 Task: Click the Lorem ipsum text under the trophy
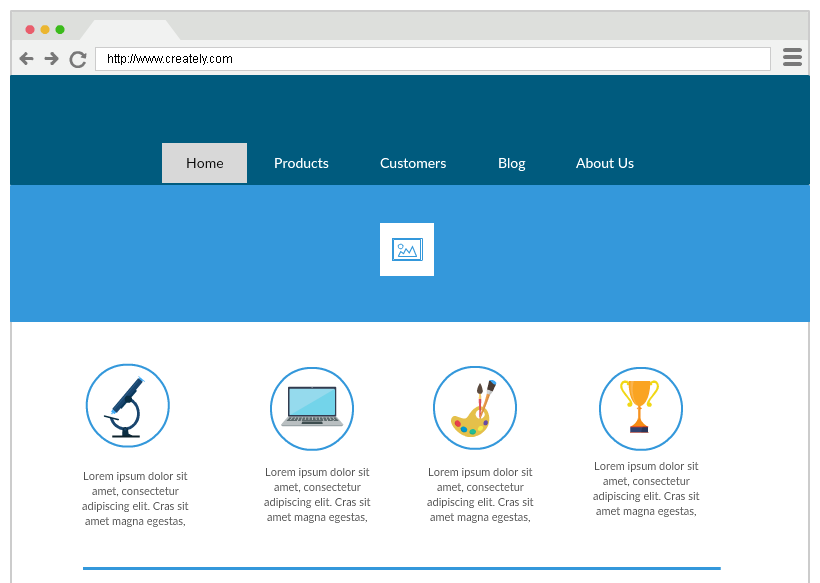[x=645, y=488]
